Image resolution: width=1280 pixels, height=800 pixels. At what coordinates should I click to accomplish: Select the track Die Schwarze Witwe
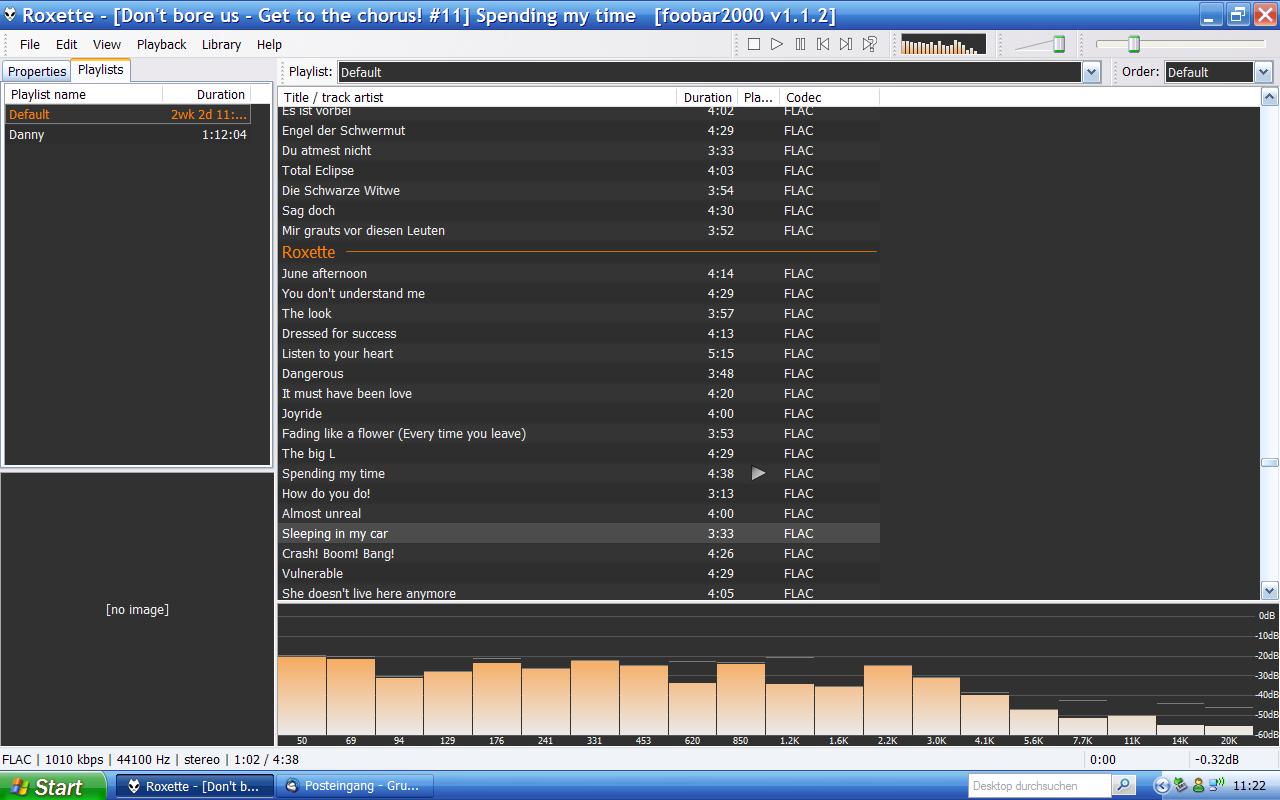click(579, 190)
